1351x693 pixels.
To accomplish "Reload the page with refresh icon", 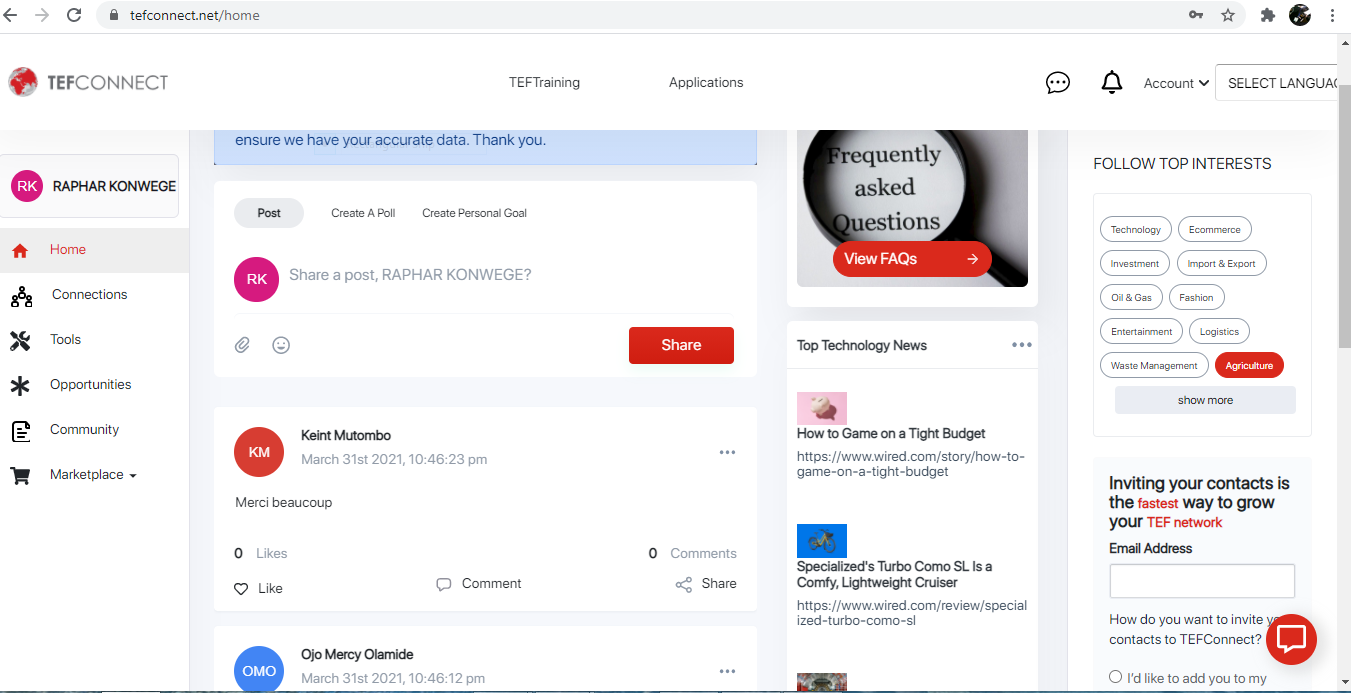I will click(x=74, y=15).
